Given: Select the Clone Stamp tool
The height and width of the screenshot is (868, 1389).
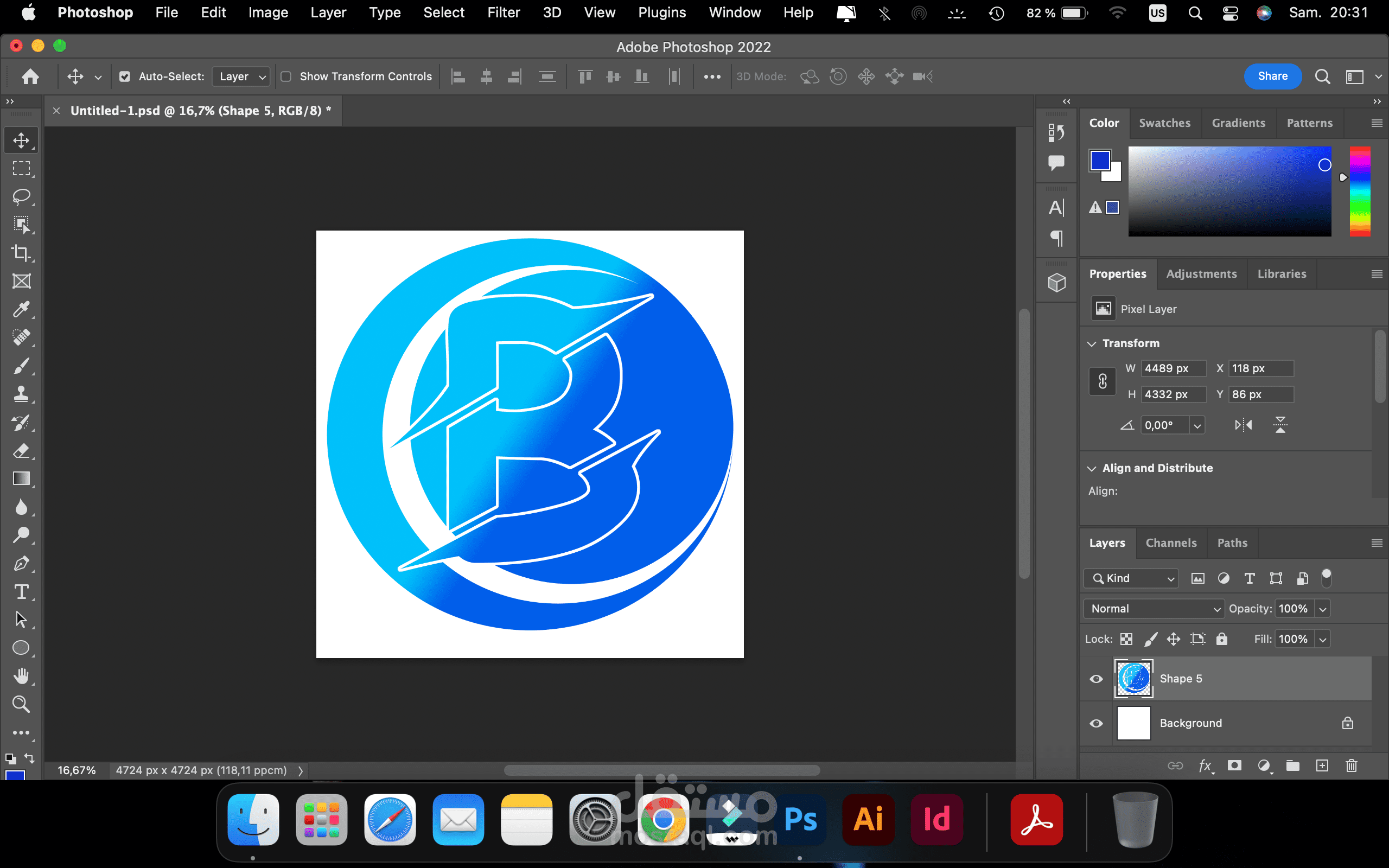Looking at the screenshot, I should tap(21, 394).
